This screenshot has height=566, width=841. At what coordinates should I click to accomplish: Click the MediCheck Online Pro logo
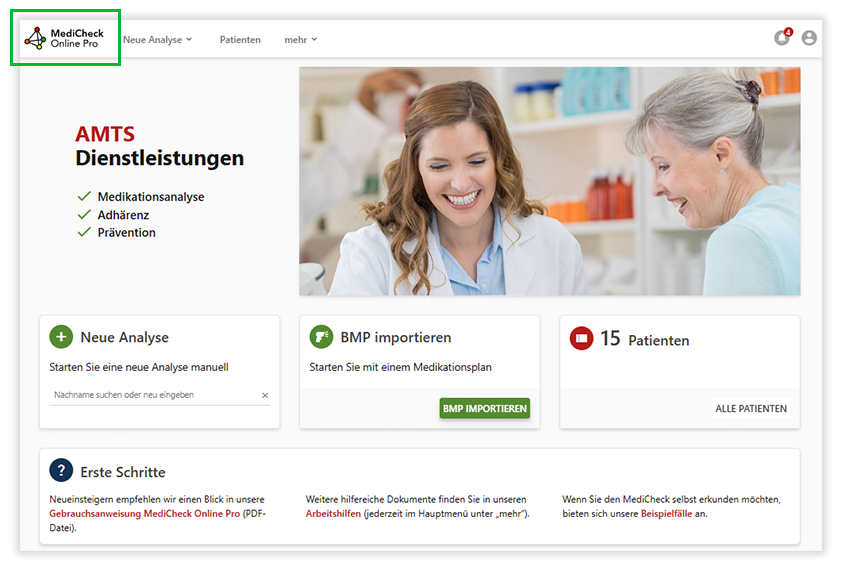click(x=64, y=39)
